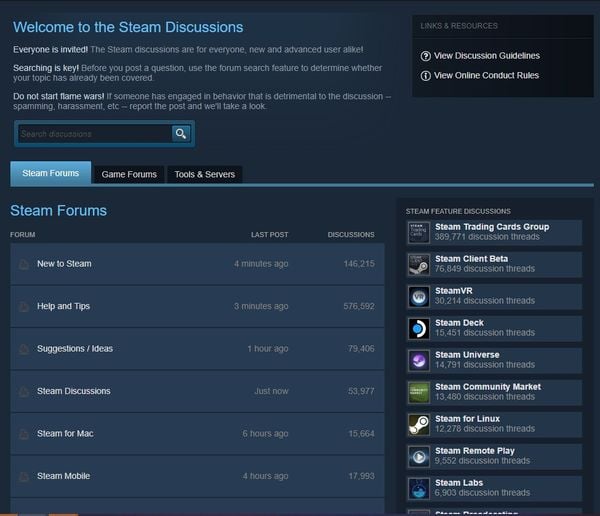Click '6 hours ago' last post time
The height and width of the screenshot is (516, 600).
coord(266,434)
